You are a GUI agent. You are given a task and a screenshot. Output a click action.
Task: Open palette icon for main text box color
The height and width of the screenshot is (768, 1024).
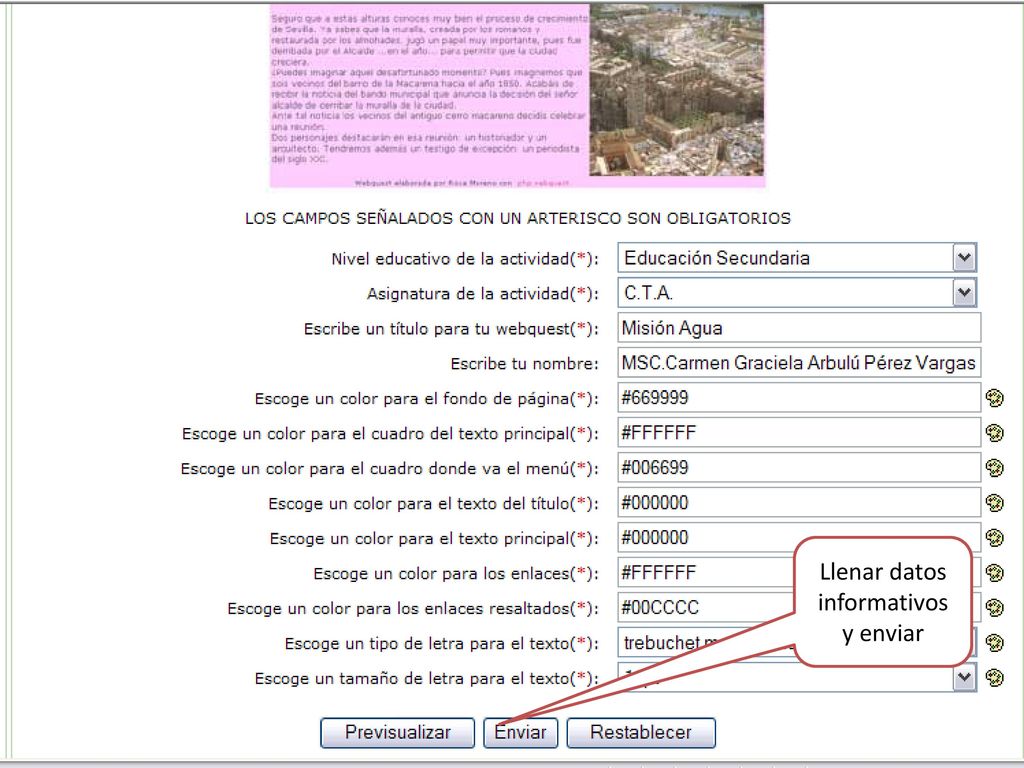coord(994,433)
